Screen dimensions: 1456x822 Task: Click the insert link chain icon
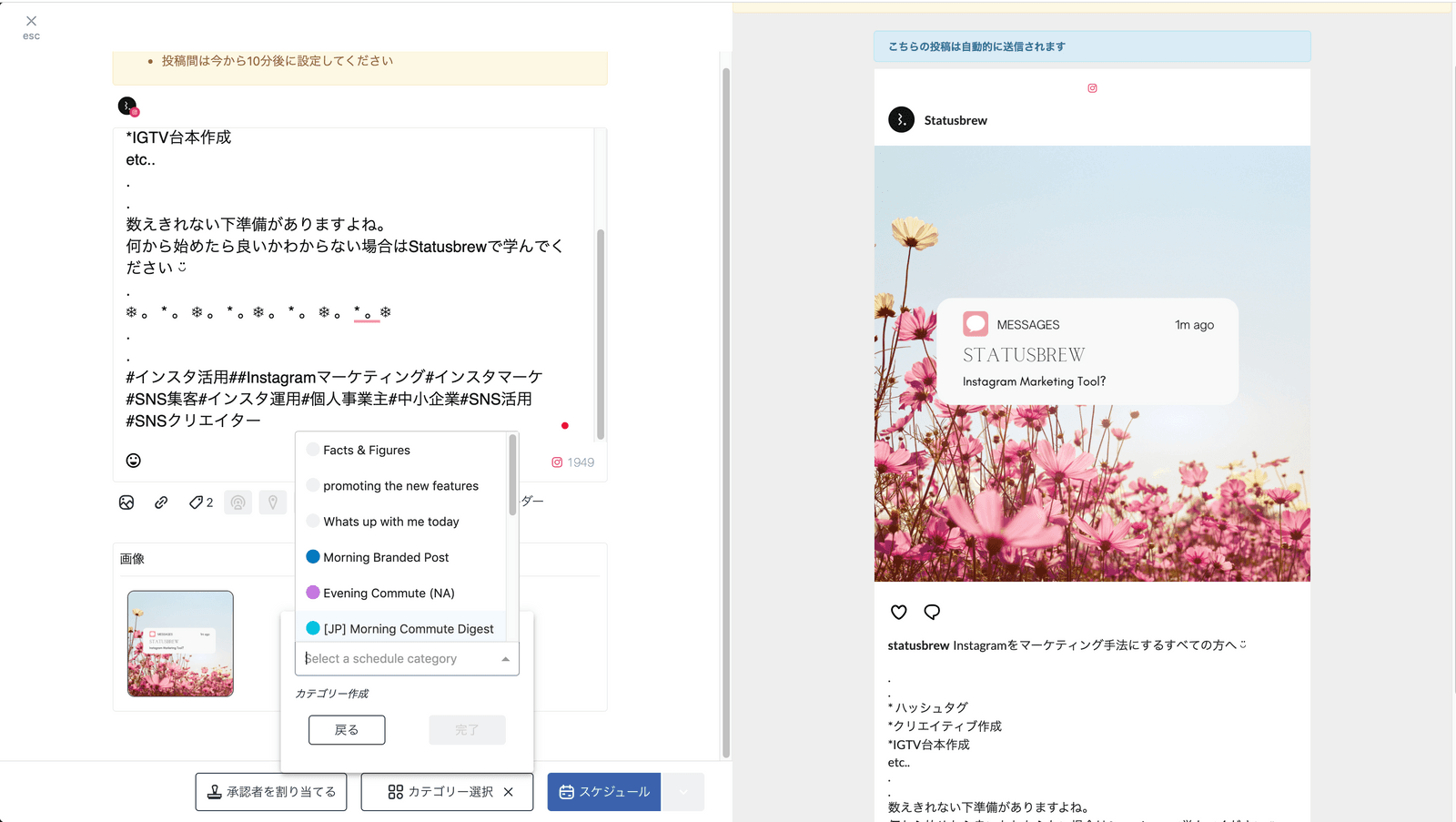(161, 502)
